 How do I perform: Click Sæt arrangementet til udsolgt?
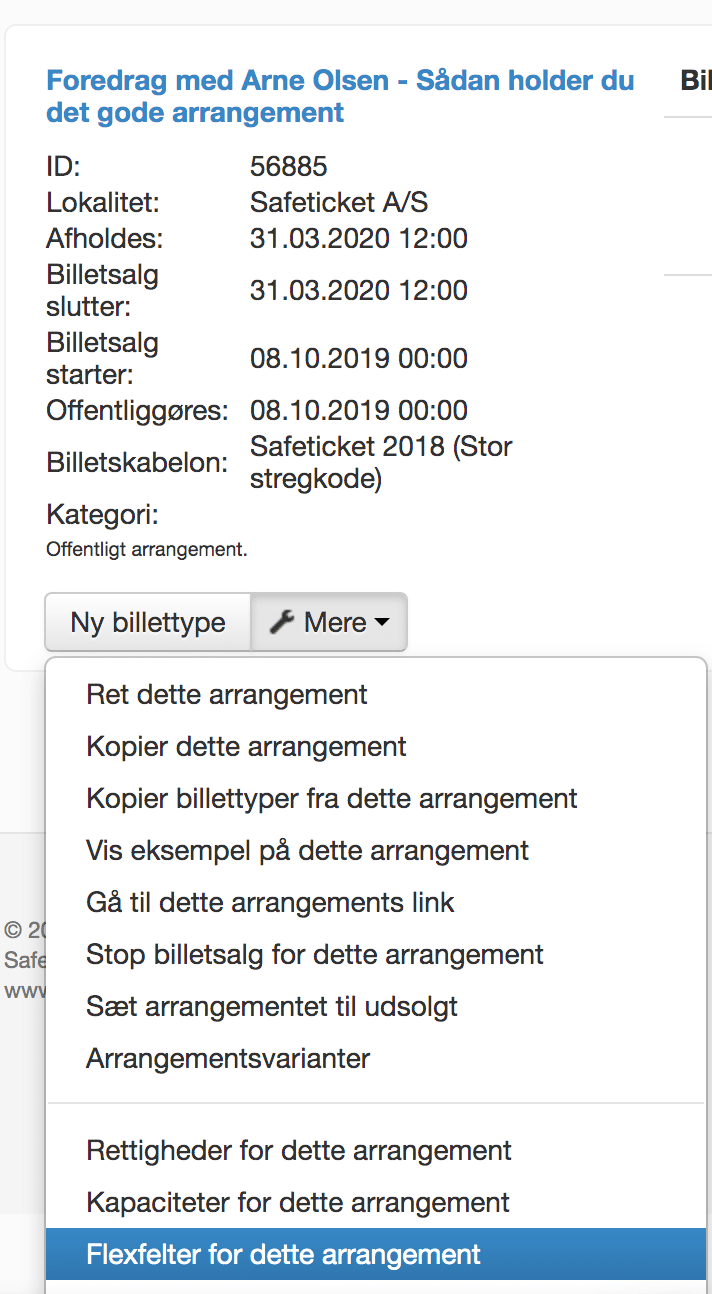tap(272, 1006)
